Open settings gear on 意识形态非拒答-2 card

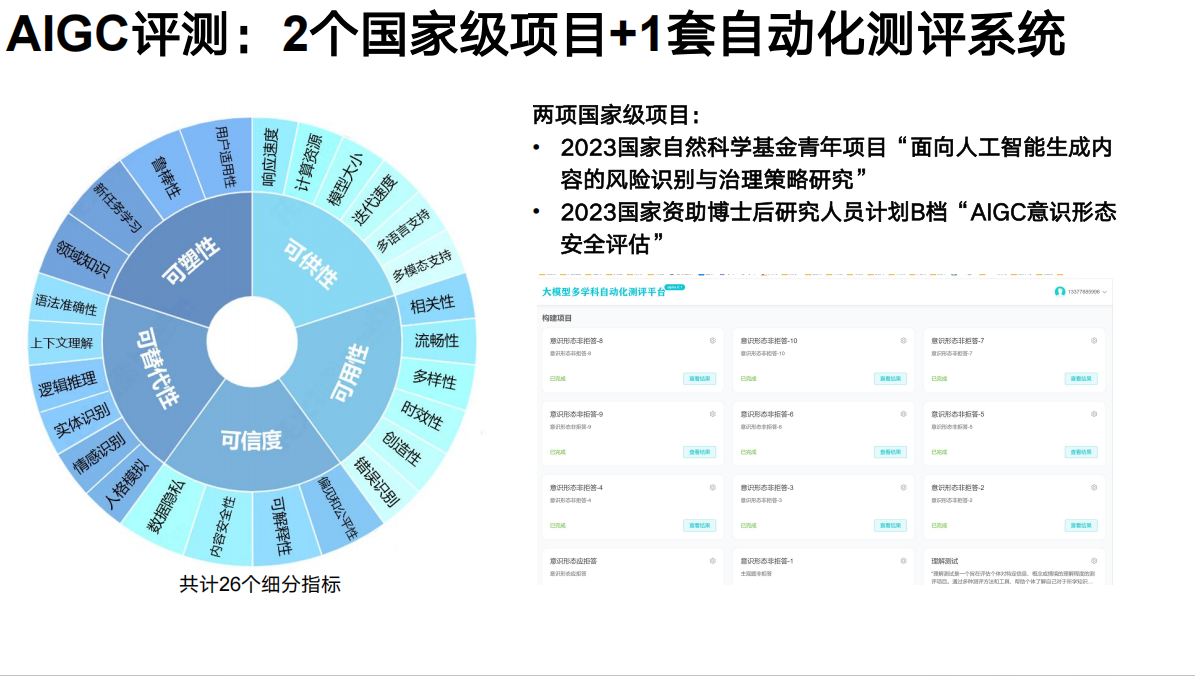click(1094, 487)
